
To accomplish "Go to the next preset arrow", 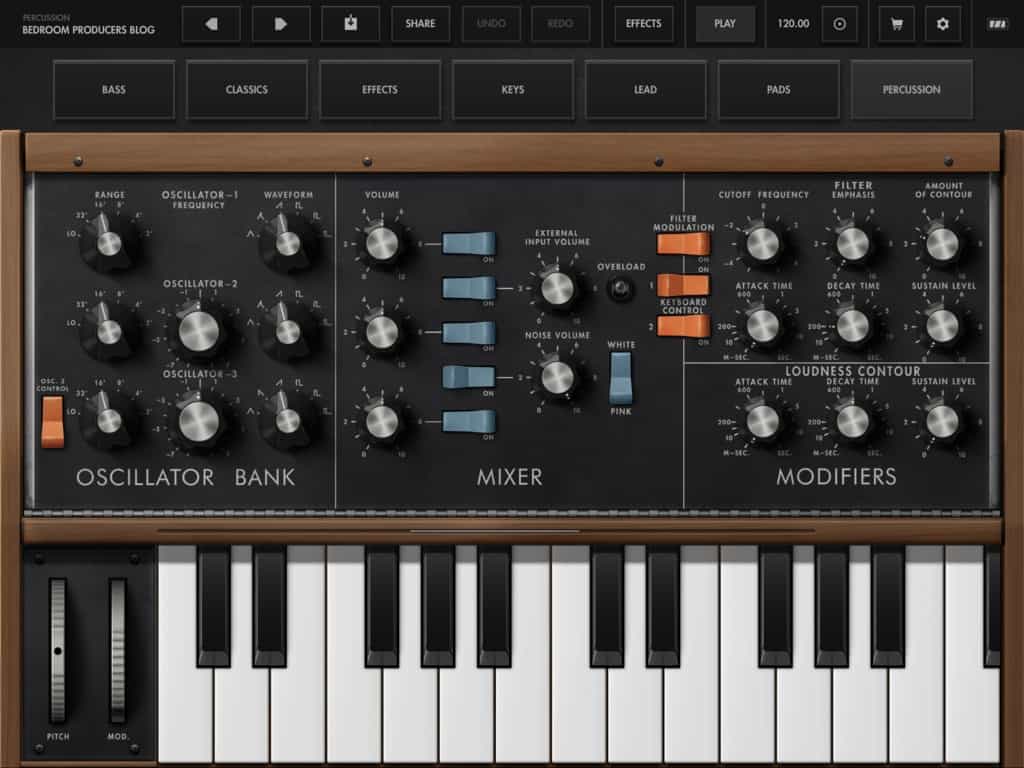I will click(281, 24).
